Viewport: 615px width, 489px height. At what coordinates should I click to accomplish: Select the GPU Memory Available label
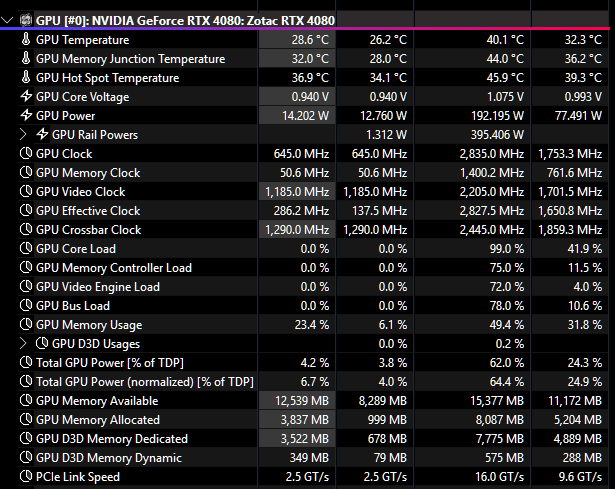pos(97,401)
